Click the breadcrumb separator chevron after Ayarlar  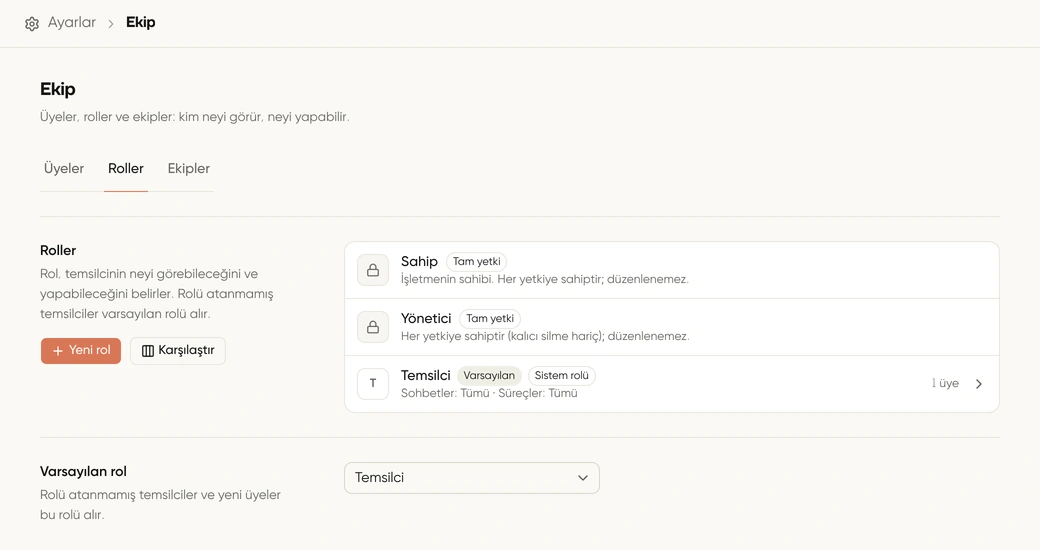pos(111,24)
